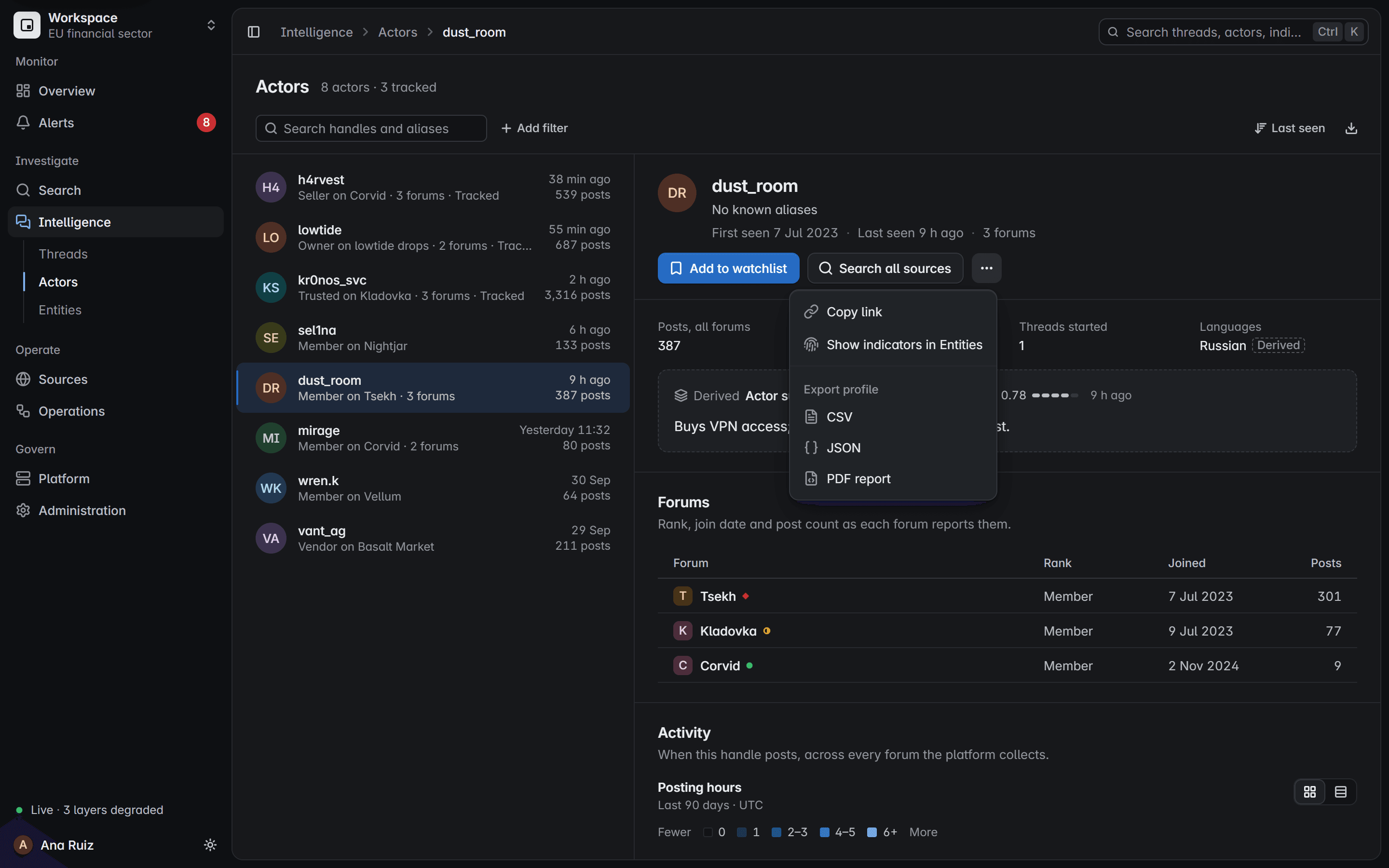Open Operations in the sidebar

(116, 411)
